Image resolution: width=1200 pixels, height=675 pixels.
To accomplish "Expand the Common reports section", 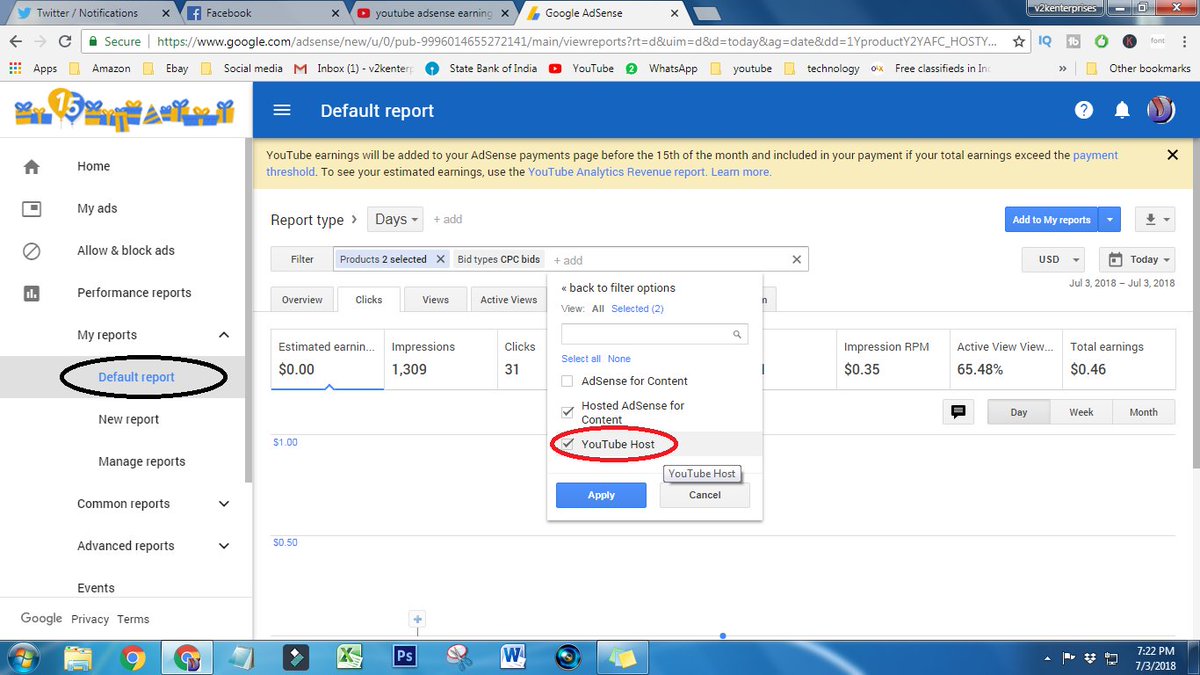I will (x=224, y=504).
